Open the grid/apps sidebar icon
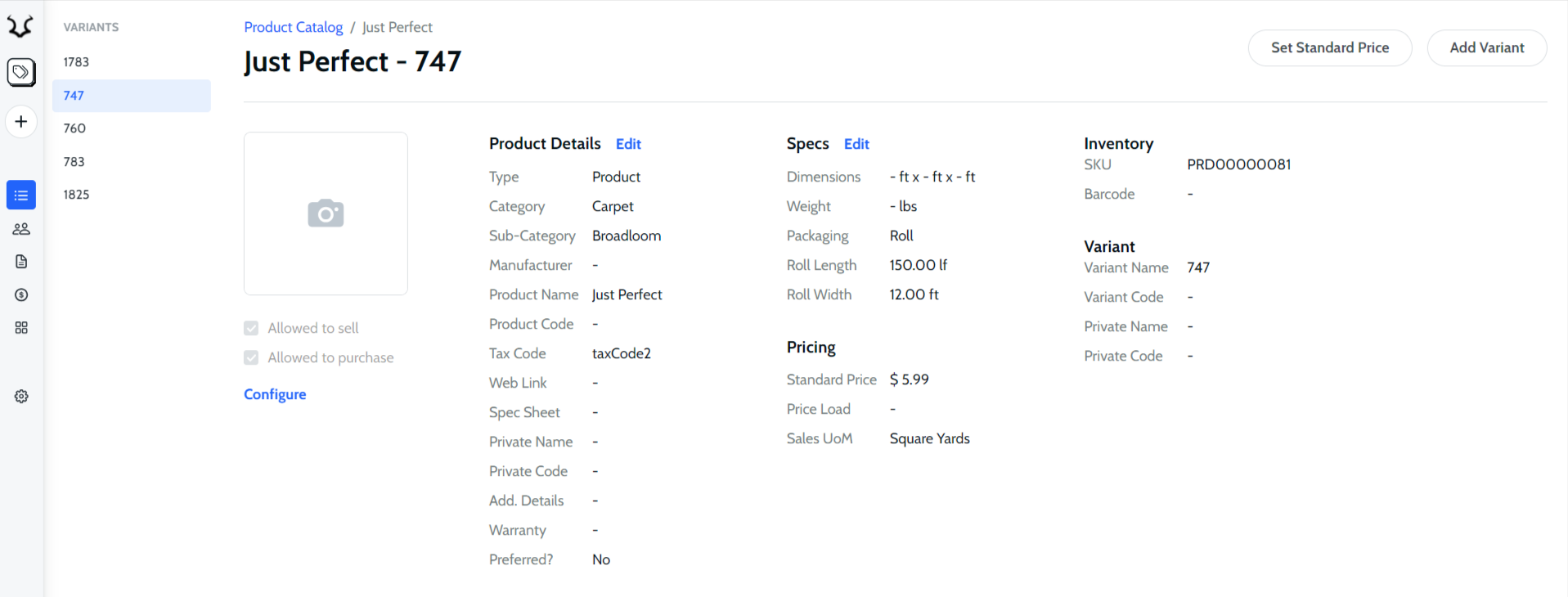The width and height of the screenshot is (1568, 597). click(21, 328)
